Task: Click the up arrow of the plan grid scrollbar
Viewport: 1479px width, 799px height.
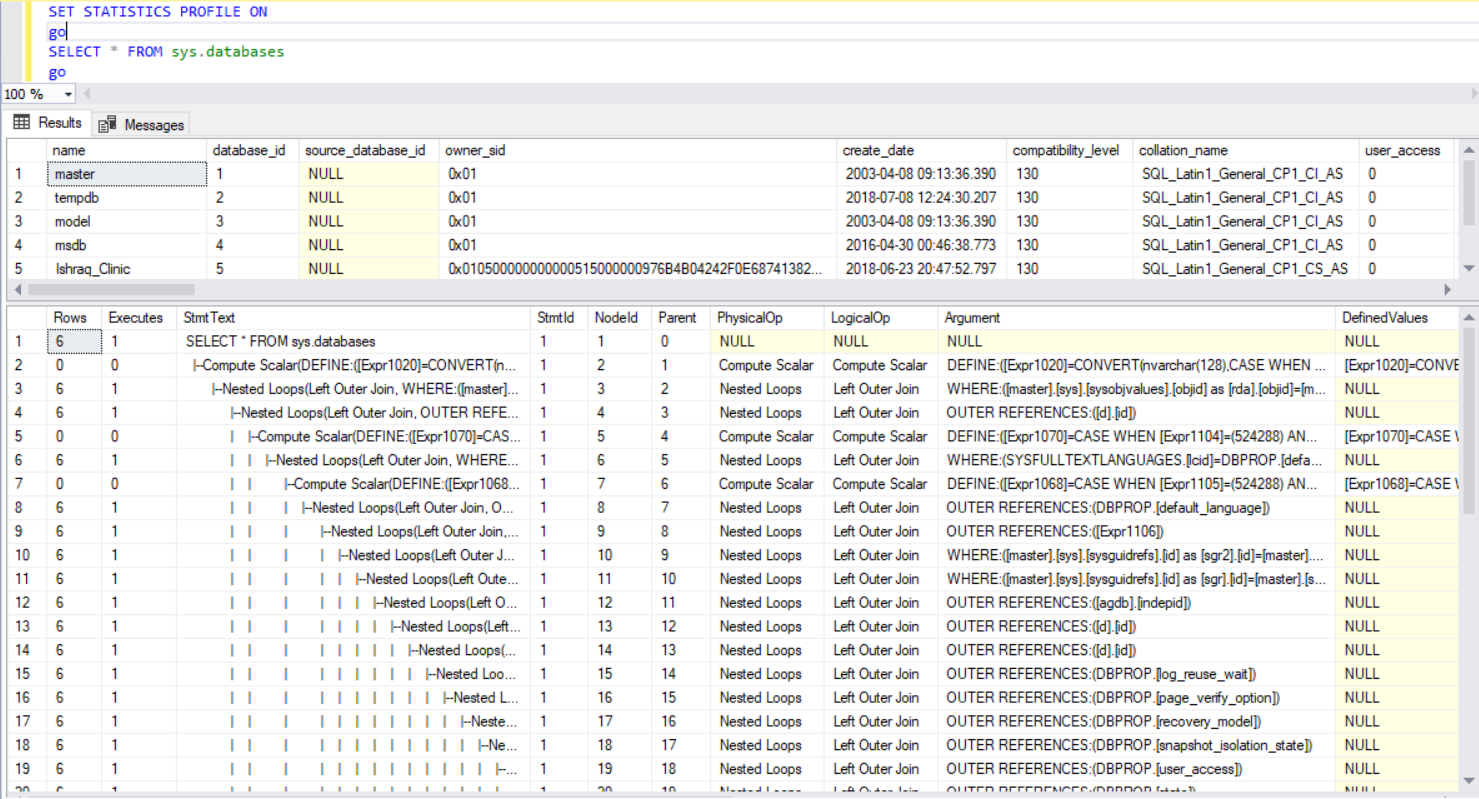Action: (x=1468, y=319)
